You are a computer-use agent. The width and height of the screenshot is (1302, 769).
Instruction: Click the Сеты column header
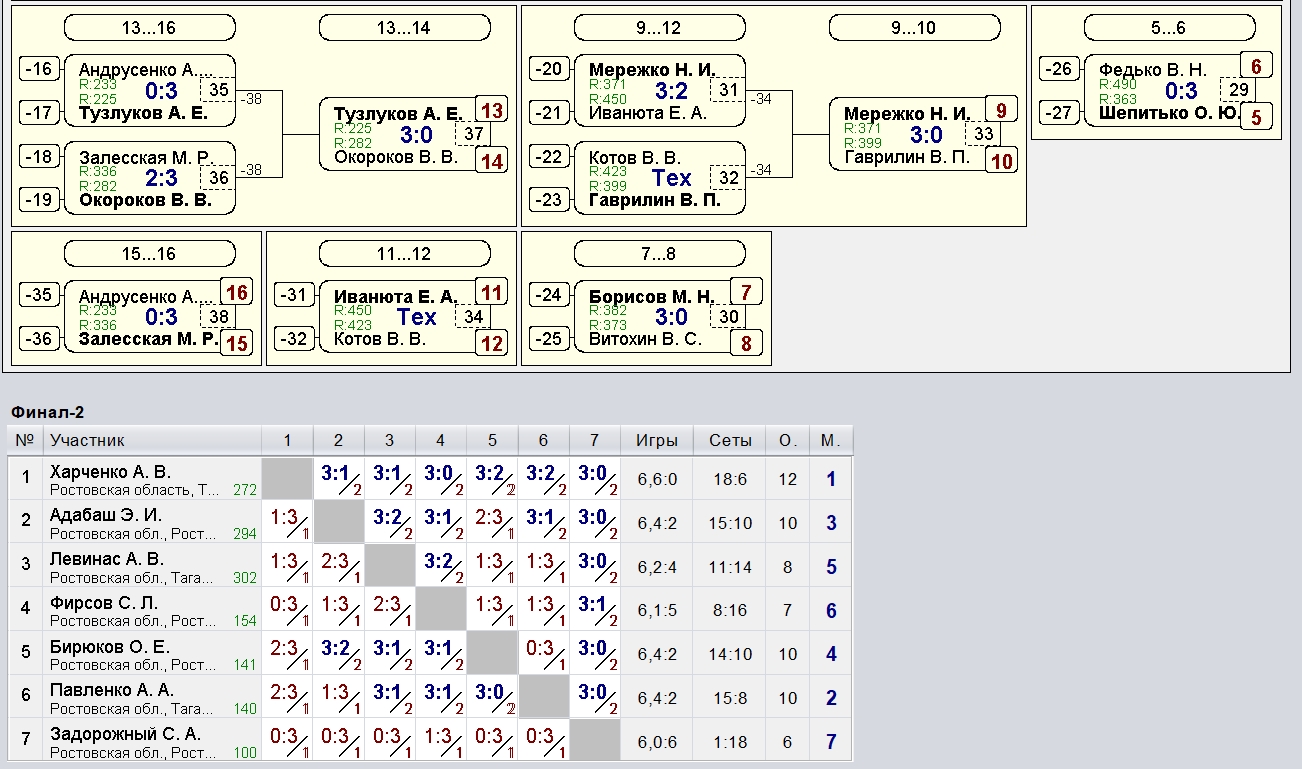pyautogui.click(x=730, y=440)
